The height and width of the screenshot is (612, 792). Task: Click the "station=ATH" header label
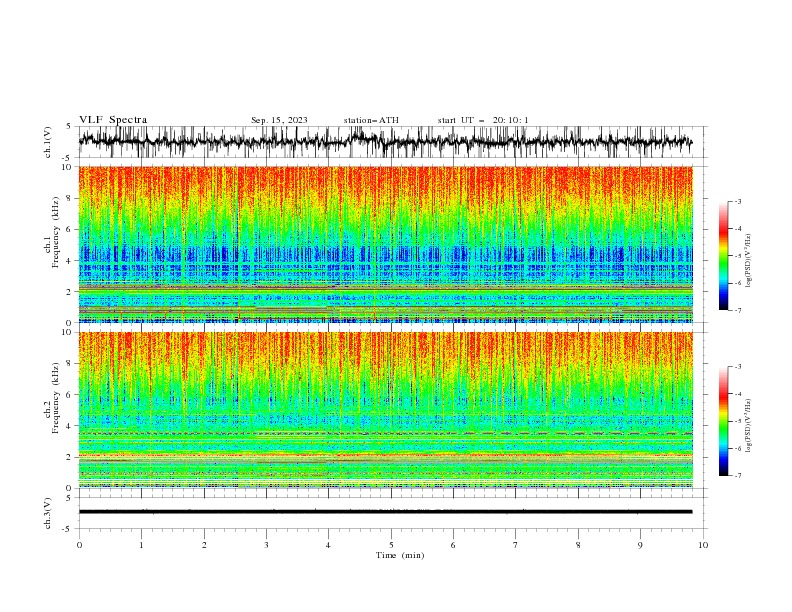point(371,120)
